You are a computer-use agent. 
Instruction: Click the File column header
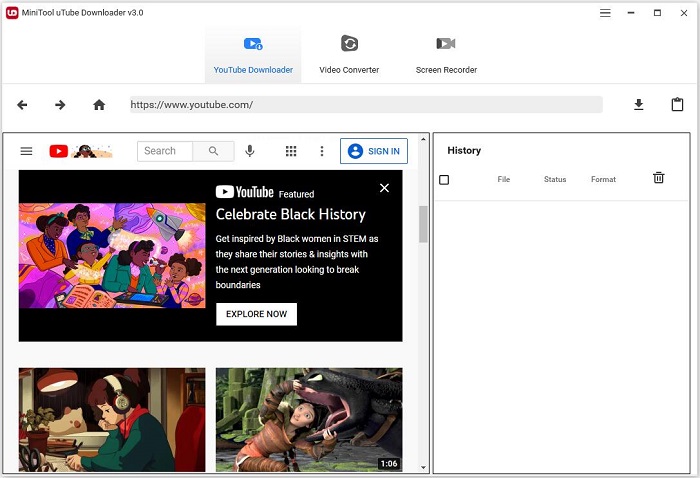point(504,179)
